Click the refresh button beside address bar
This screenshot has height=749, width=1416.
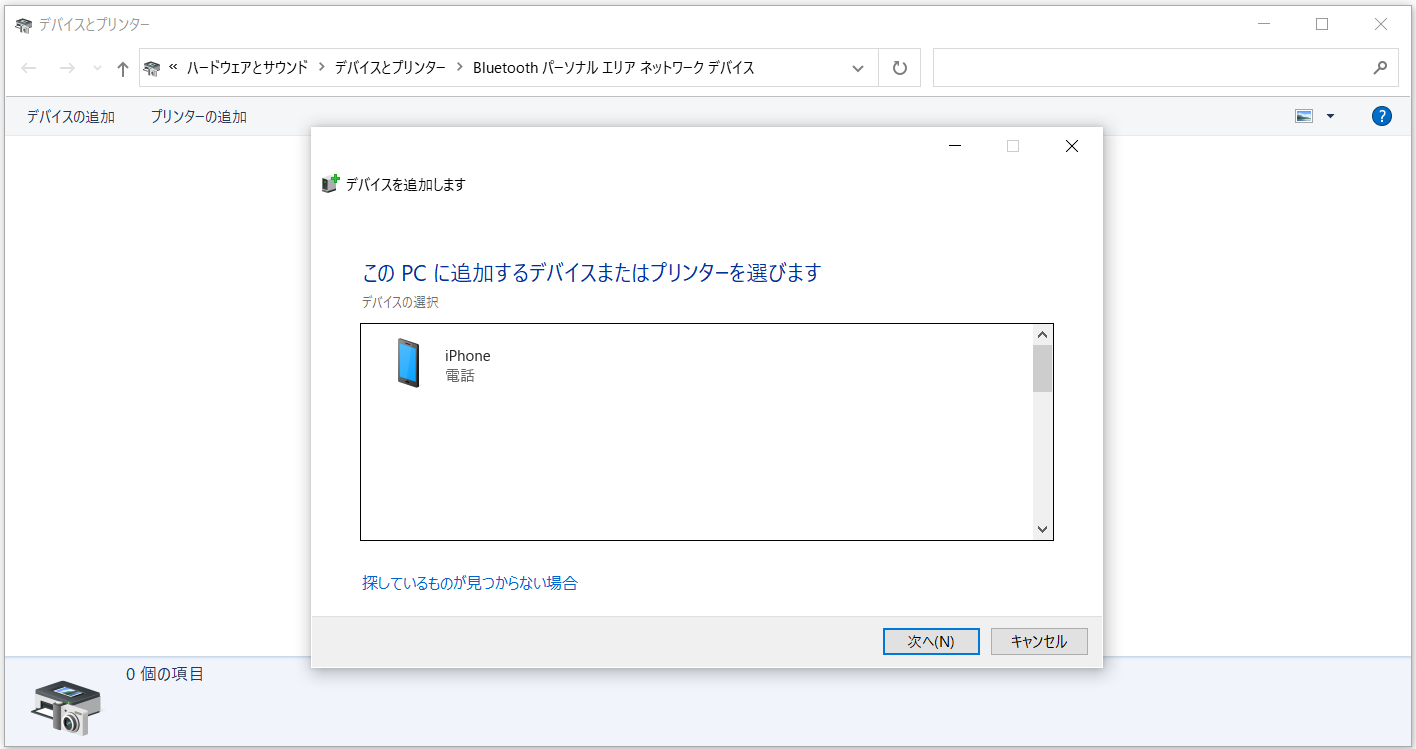point(899,68)
